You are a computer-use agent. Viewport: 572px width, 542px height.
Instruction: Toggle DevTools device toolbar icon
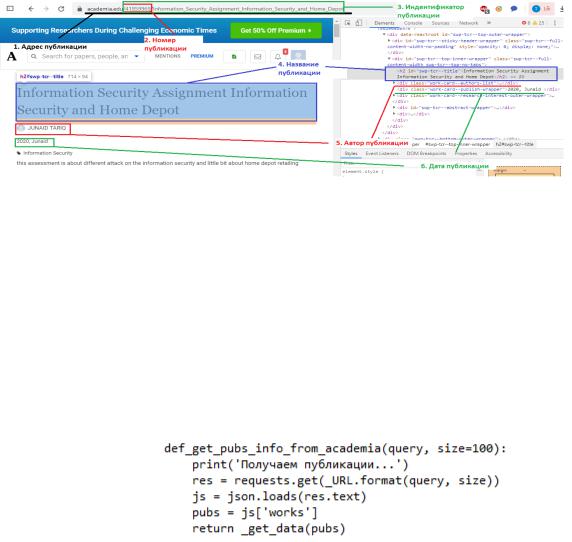pos(359,23)
